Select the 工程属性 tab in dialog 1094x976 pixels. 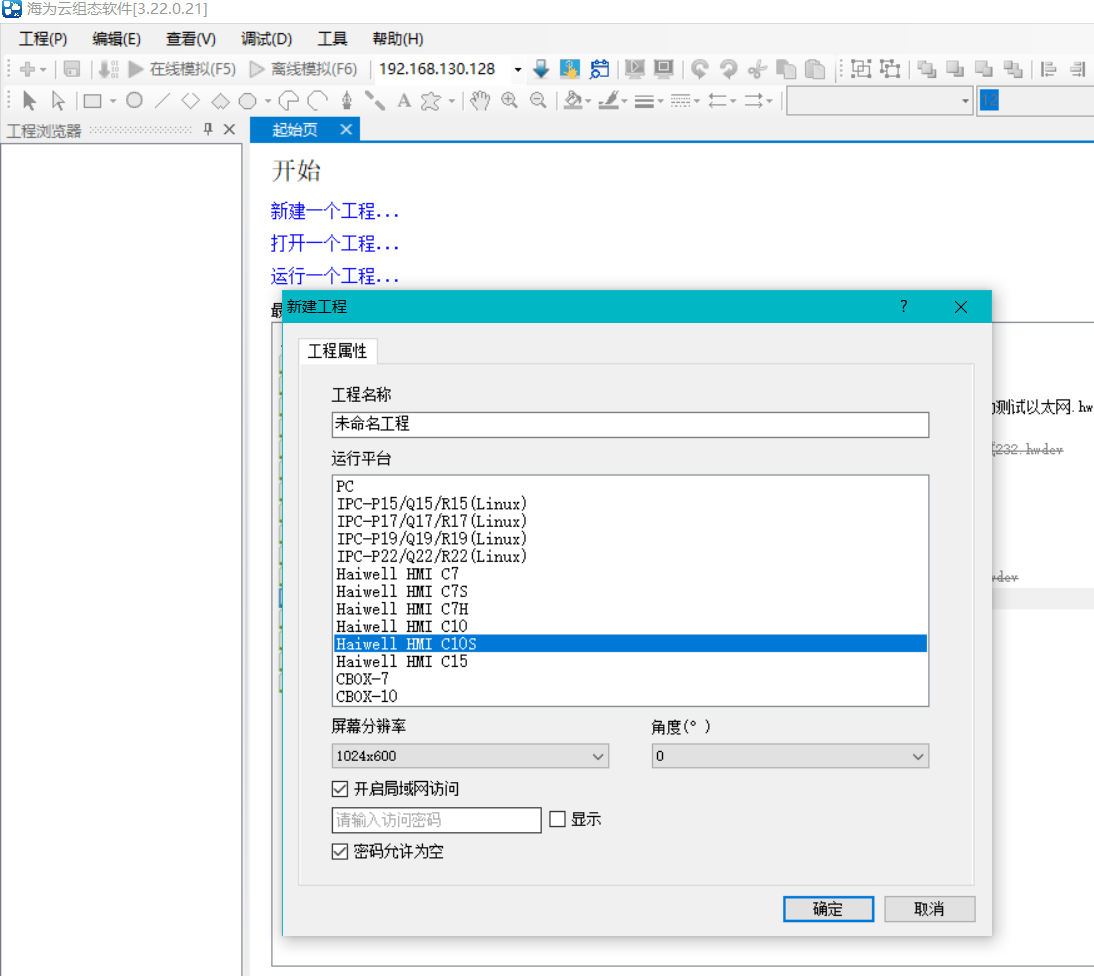pyautogui.click(x=338, y=351)
